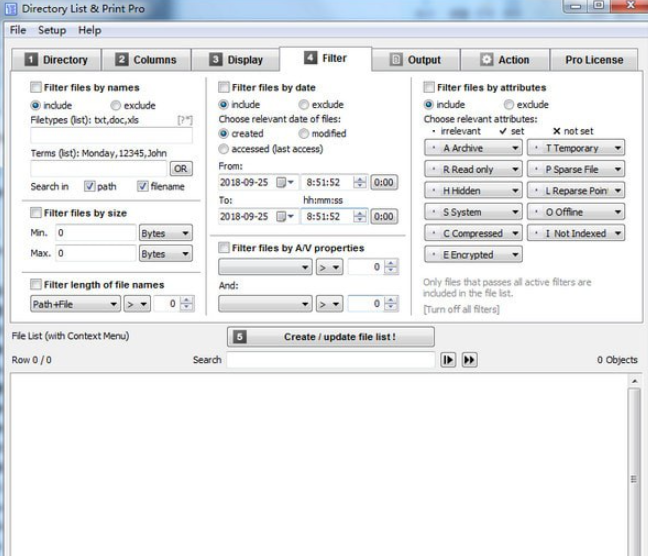Switch to the Output tab
648x556 pixels.
(x=416, y=60)
